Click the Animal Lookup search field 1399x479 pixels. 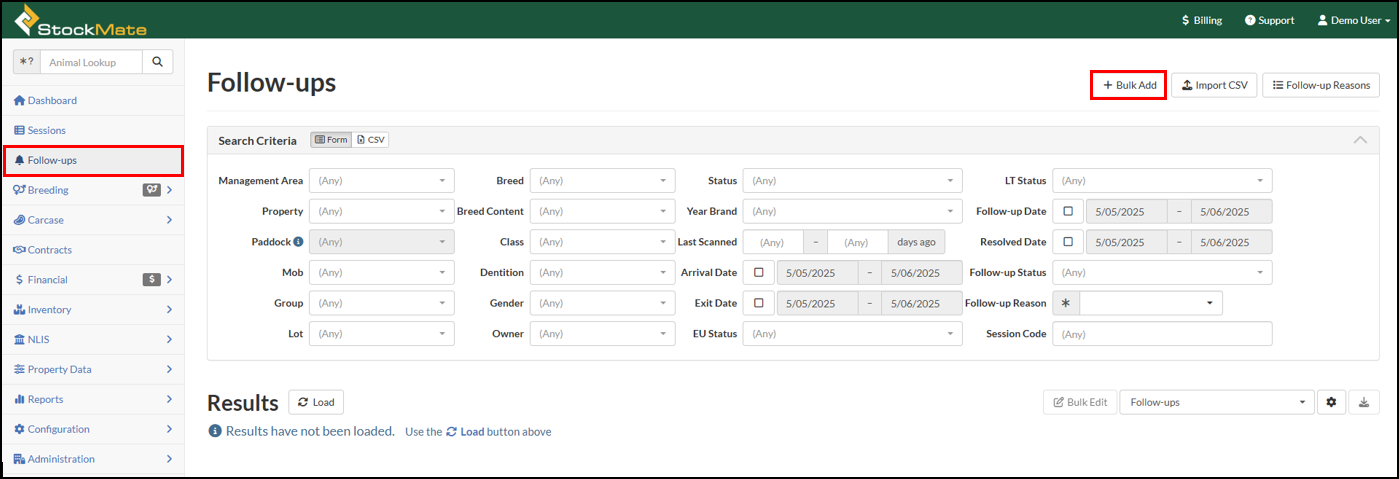(92, 62)
